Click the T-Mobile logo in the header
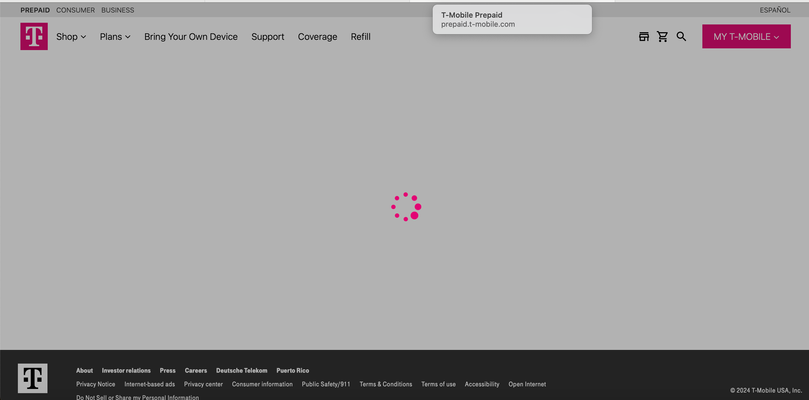The width and height of the screenshot is (809, 400). pyautogui.click(x=34, y=36)
